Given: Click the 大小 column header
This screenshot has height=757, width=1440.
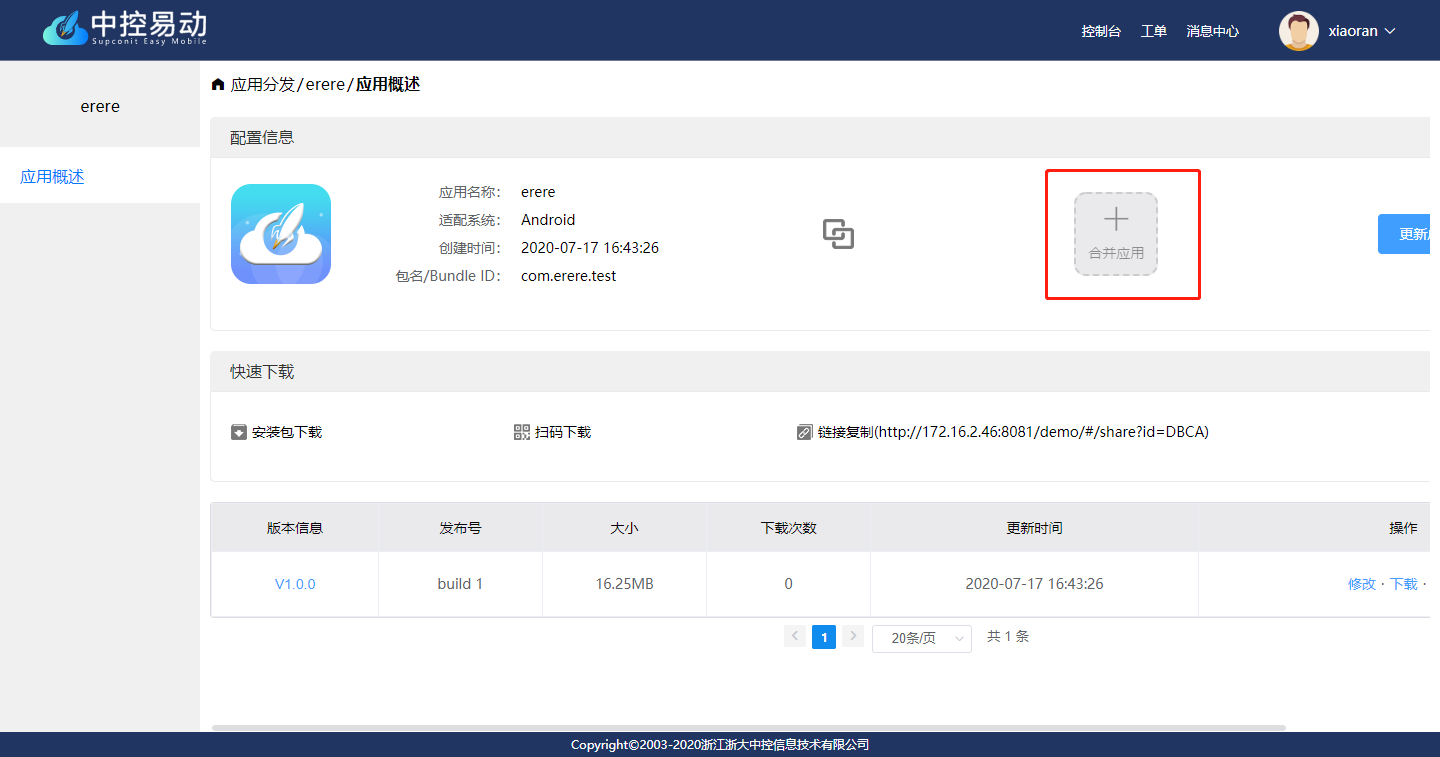Looking at the screenshot, I should 624,528.
